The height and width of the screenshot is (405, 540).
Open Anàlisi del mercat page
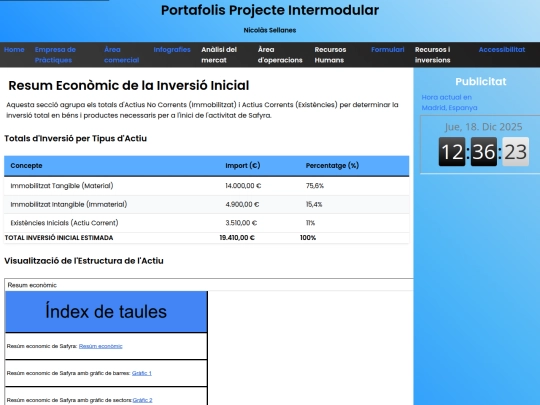[219, 55]
